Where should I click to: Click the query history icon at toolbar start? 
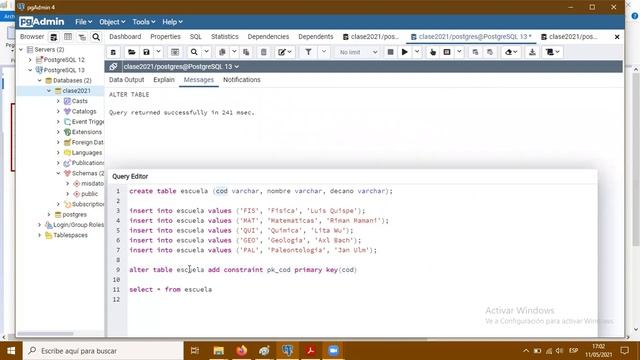[113, 52]
